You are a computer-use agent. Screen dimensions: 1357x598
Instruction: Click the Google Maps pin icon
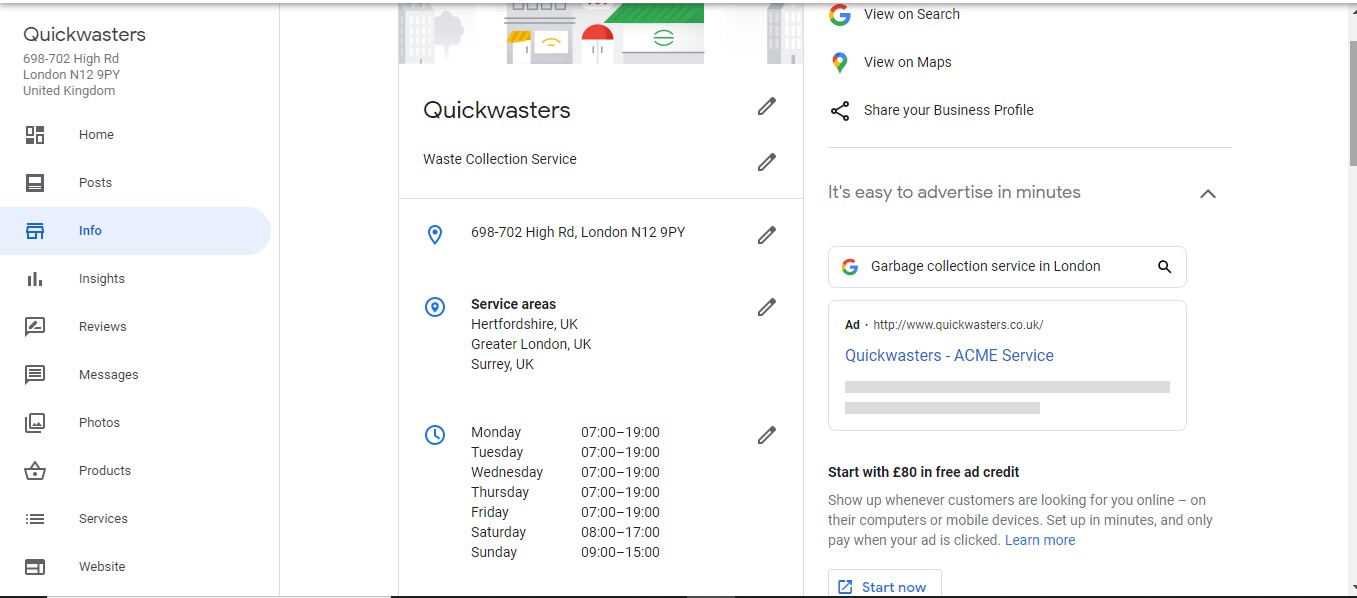tap(840, 63)
